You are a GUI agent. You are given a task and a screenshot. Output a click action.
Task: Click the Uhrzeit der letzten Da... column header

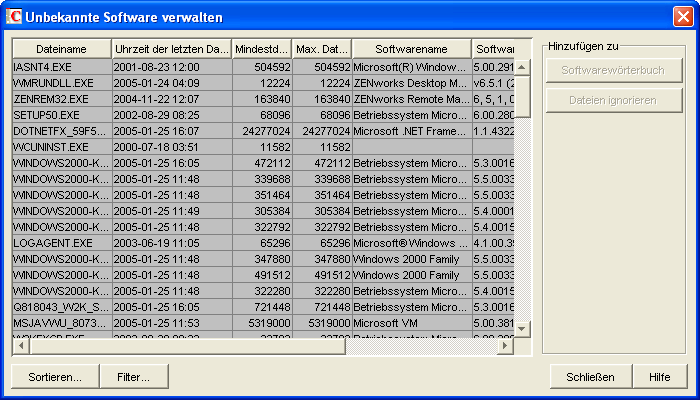[x=172, y=49]
